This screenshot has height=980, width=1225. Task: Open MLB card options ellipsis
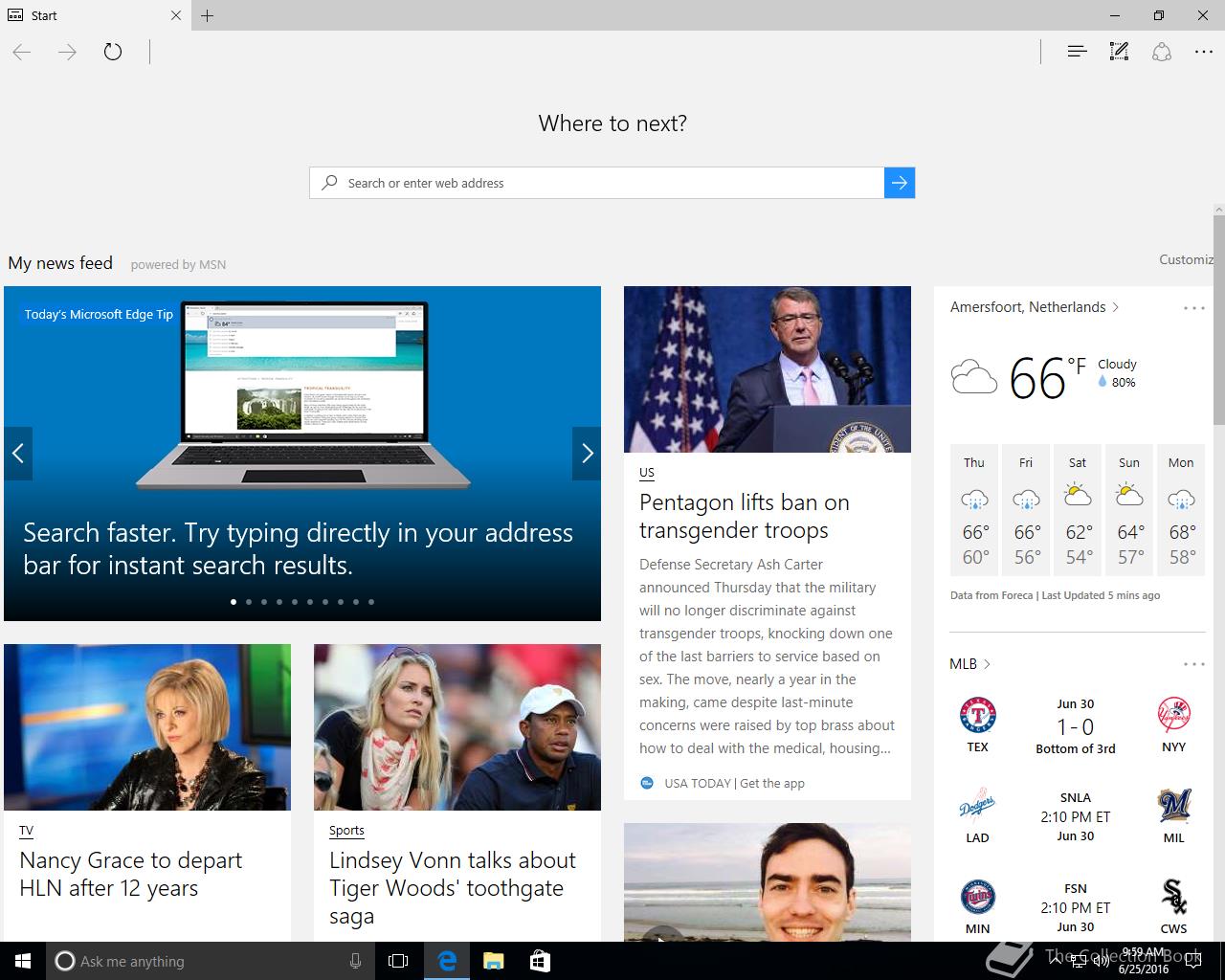tap(1194, 664)
